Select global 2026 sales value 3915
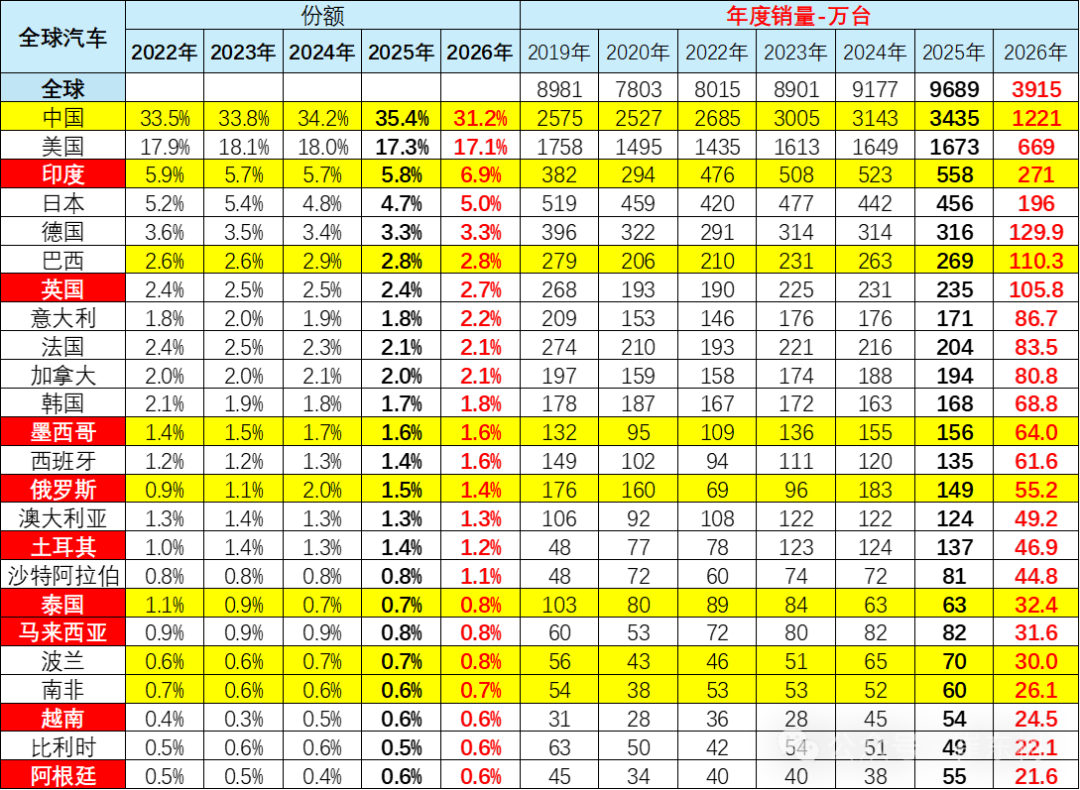 [x=1036, y=89]
